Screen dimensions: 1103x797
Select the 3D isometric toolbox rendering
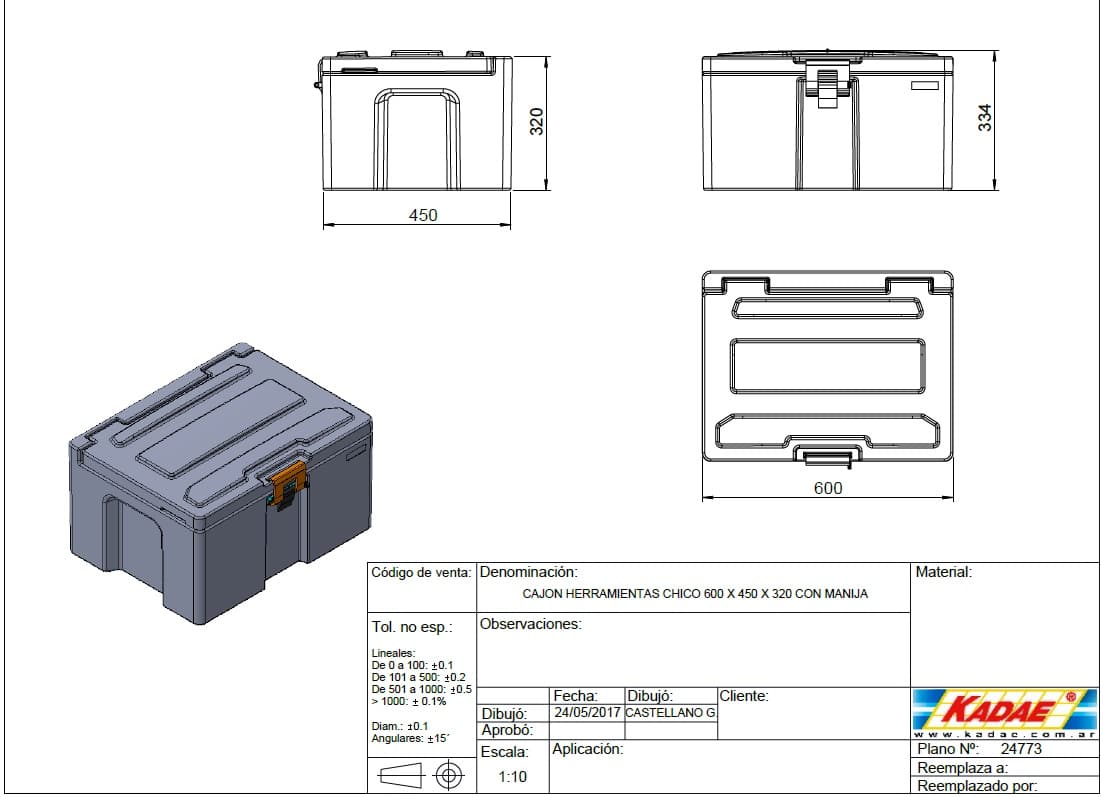coord(220,480)
